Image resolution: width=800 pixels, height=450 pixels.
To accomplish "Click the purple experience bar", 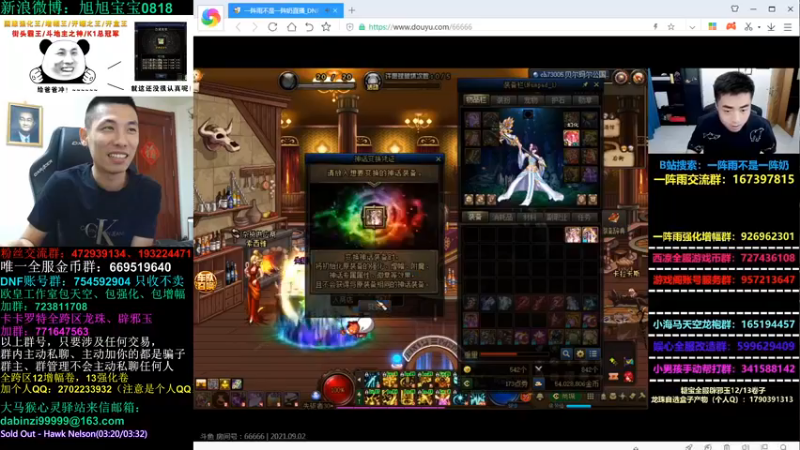I will (x=391, y=408).
